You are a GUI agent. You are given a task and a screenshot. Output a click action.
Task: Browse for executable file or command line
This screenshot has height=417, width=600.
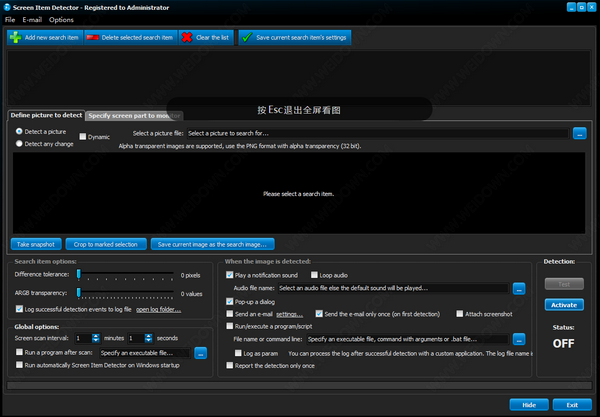coord(519,339)
